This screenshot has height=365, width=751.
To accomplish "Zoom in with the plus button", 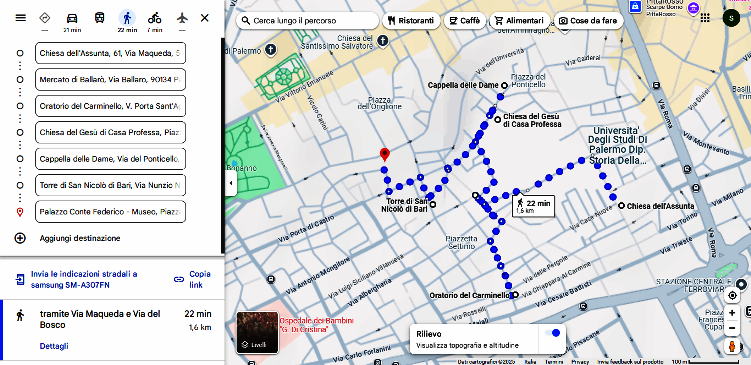I will pyautogui.click(x=732, y=313).
